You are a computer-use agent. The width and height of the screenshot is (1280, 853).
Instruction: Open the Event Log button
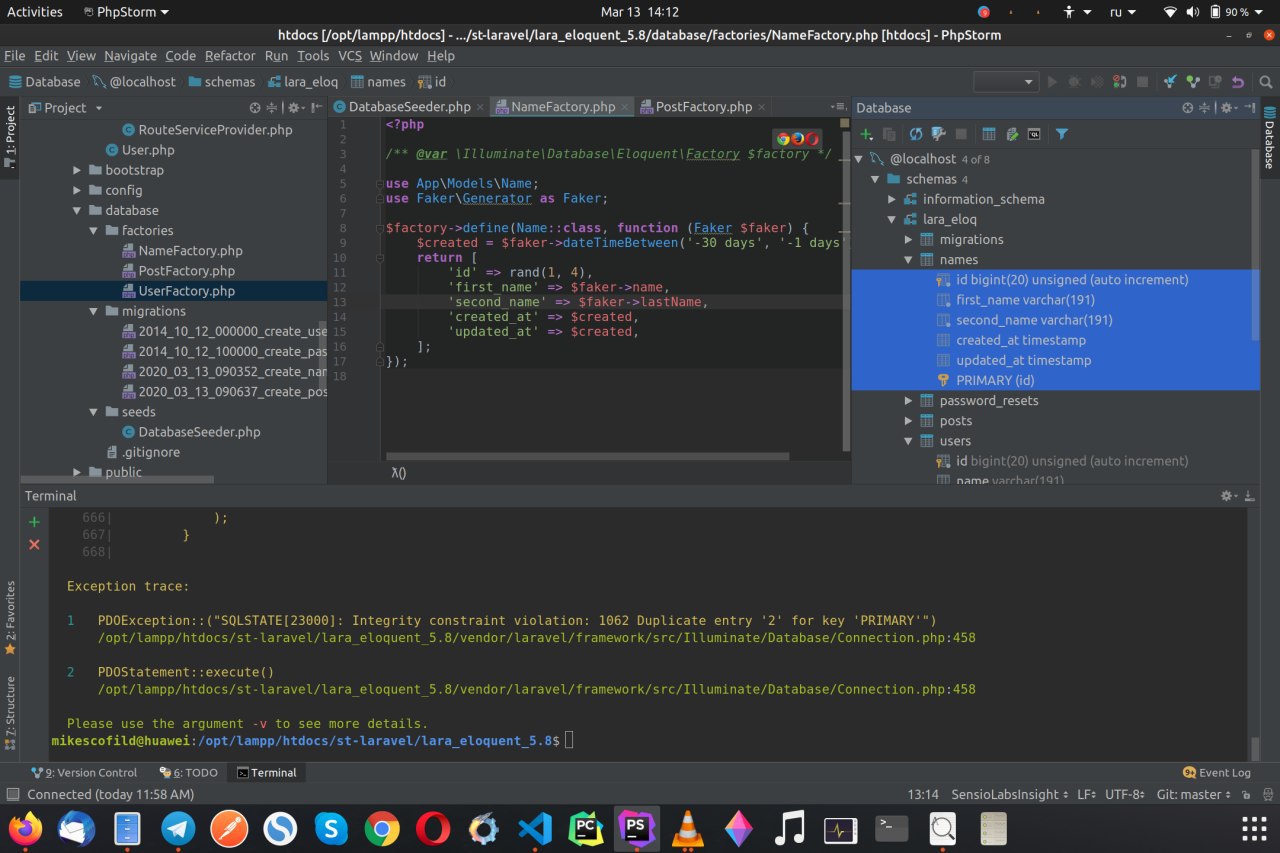(1216, 772)
